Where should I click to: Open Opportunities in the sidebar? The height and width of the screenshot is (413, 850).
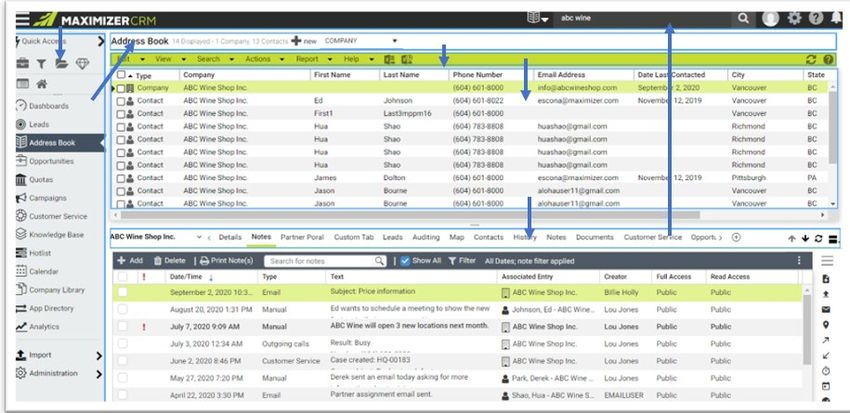[51, 162]
